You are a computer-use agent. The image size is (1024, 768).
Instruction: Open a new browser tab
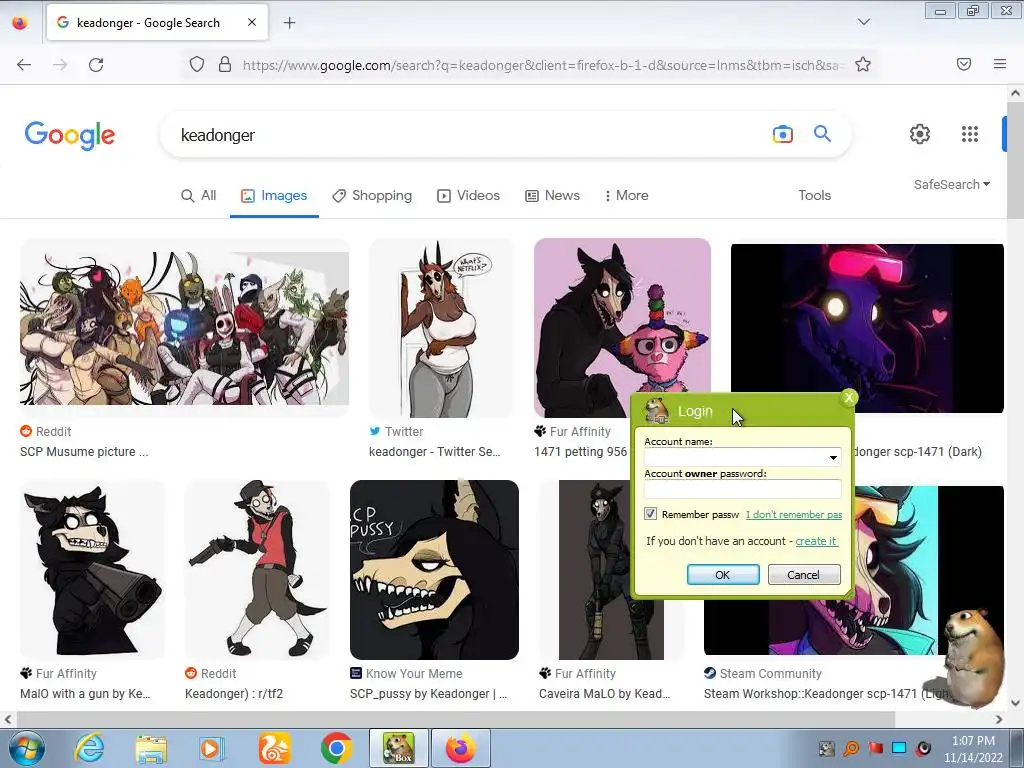[289, 23]
